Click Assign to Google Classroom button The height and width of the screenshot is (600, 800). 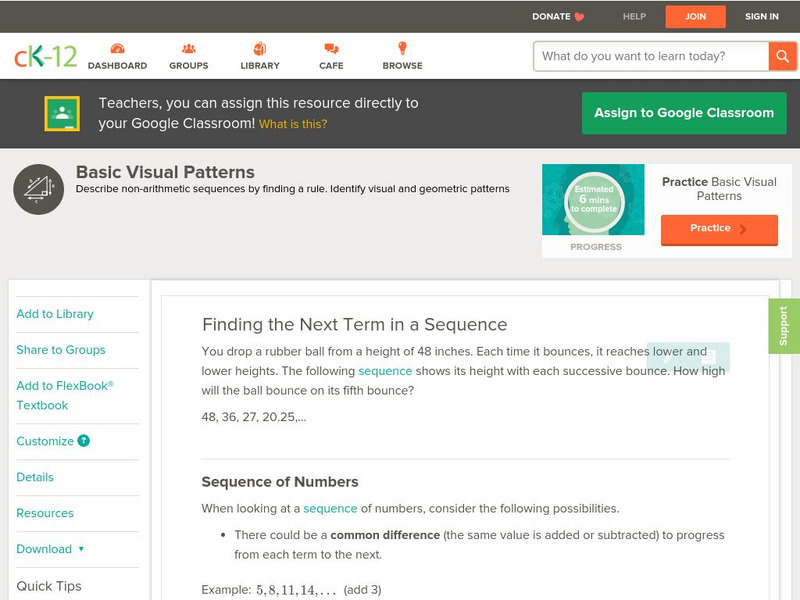point(684,113)
